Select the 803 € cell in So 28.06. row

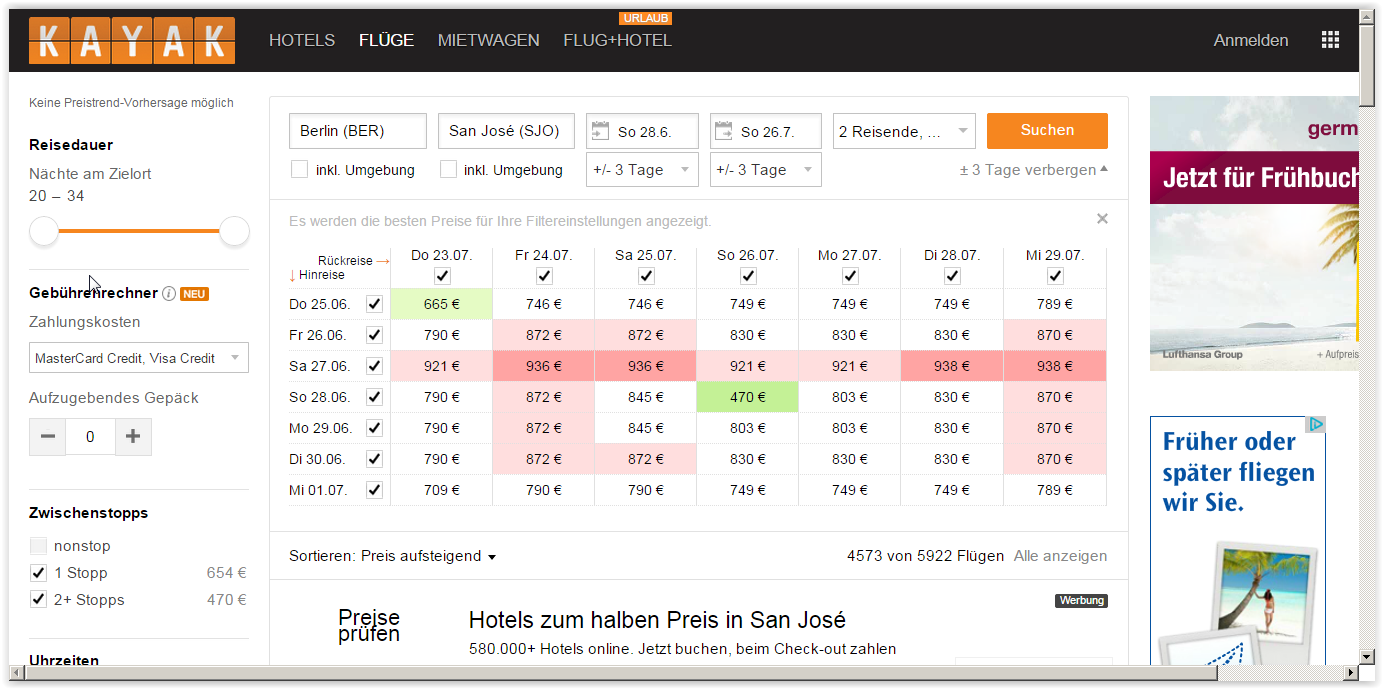click(850, 397)
